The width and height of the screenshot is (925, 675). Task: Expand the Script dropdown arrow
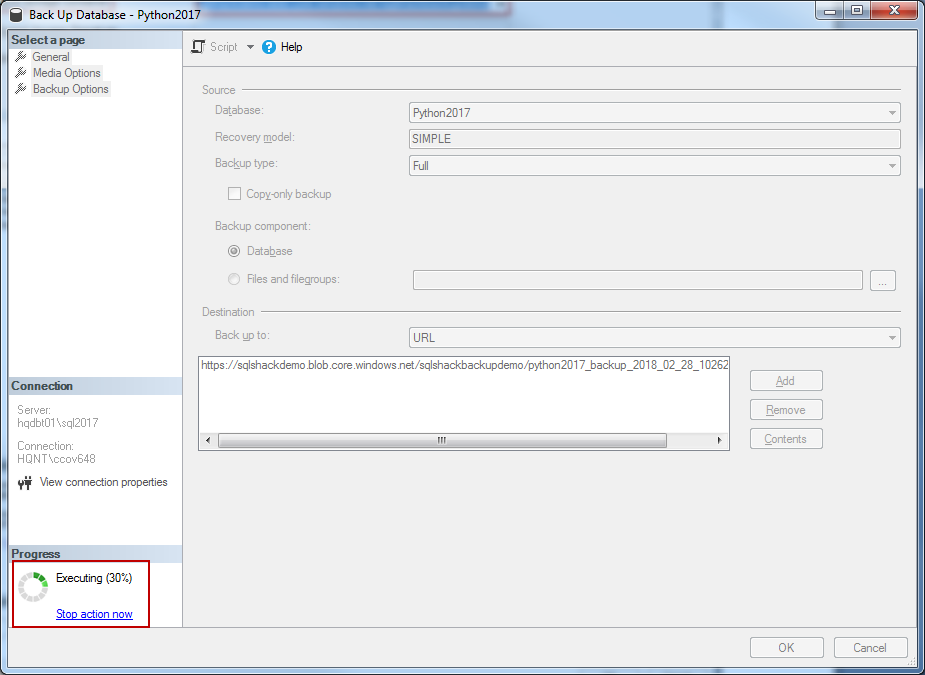250,47
